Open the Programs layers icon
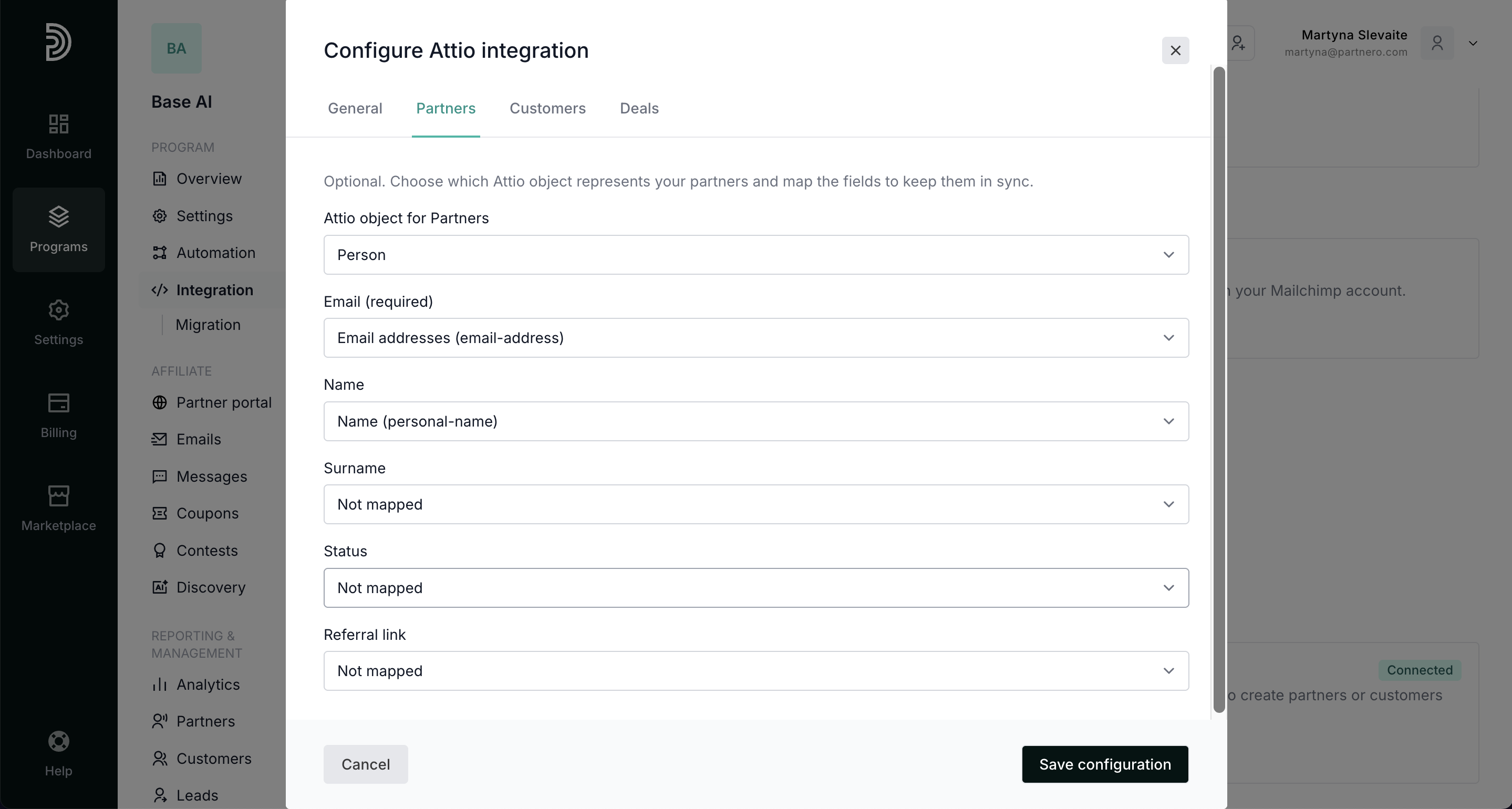 59,216
